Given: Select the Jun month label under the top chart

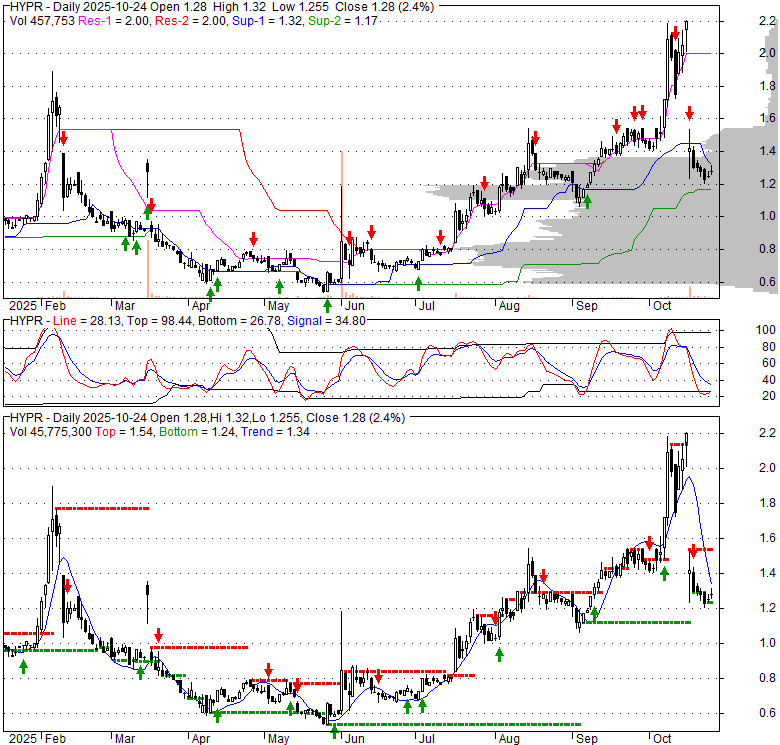Looking at the screenshot, I should point(355,305).
